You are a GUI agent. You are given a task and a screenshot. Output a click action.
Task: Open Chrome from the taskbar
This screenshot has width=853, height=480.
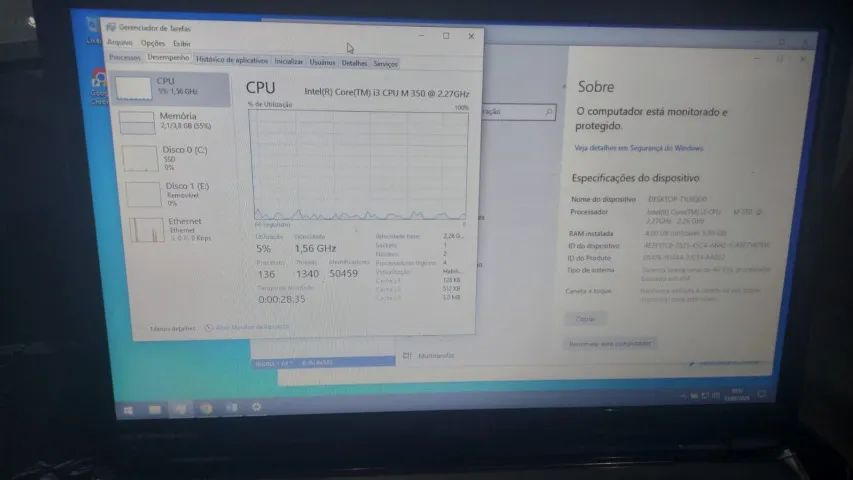coord(206,408)
